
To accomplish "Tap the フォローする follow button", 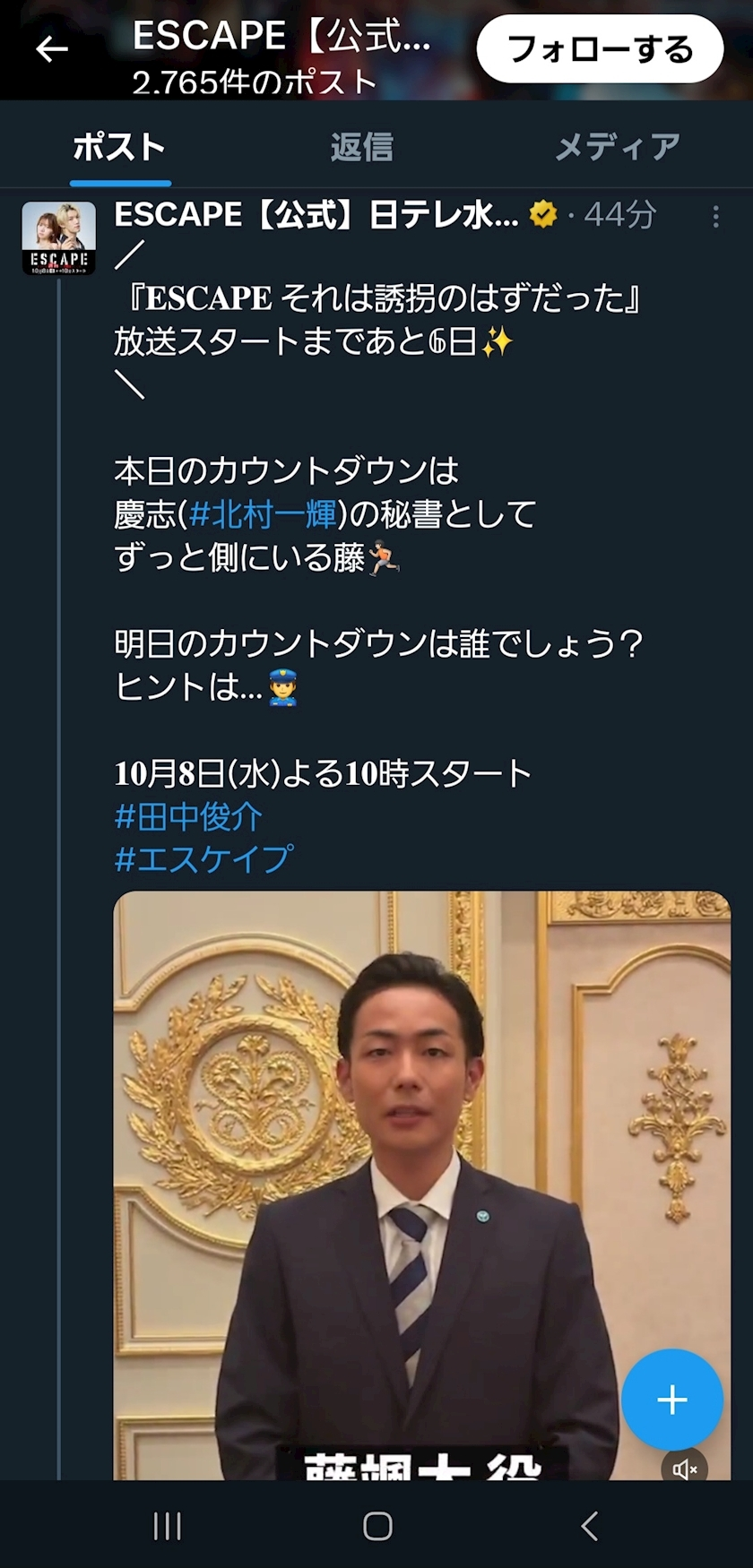I will (600, 49).
